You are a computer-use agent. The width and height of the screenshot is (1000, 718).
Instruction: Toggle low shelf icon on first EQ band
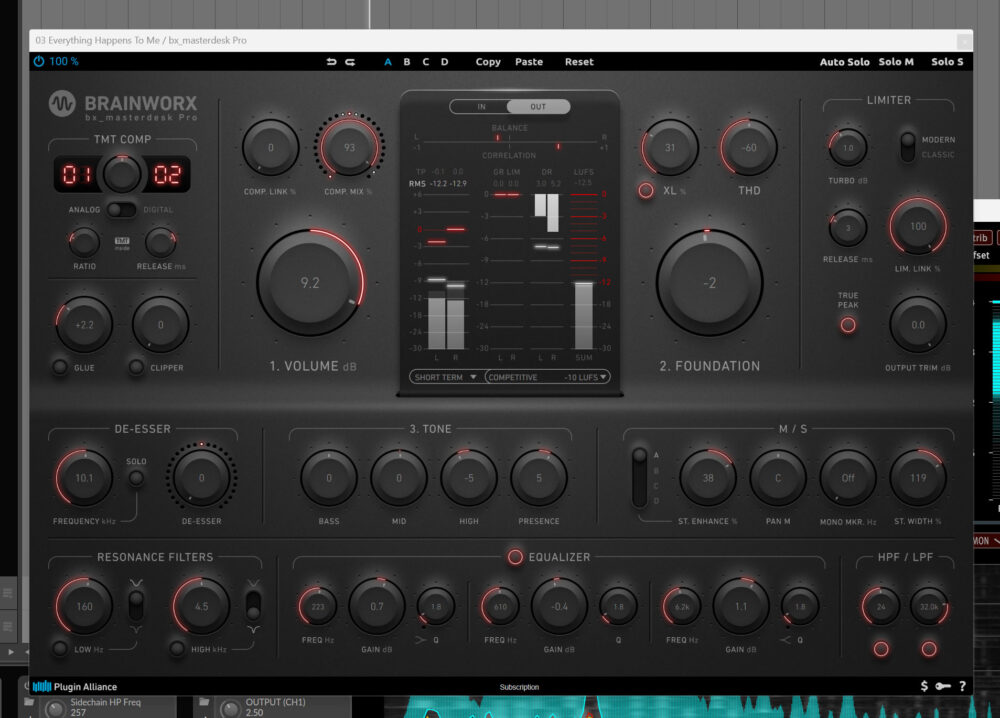pyautogui.click(x=420, y=640)
